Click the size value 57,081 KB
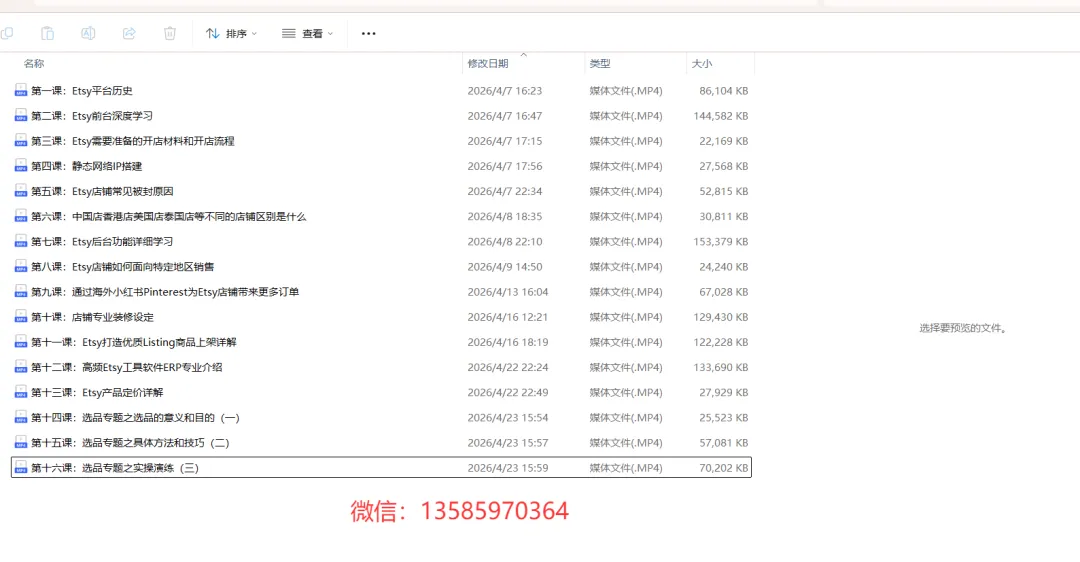Screen dimensions: 1080x562 tap(723, 442)
